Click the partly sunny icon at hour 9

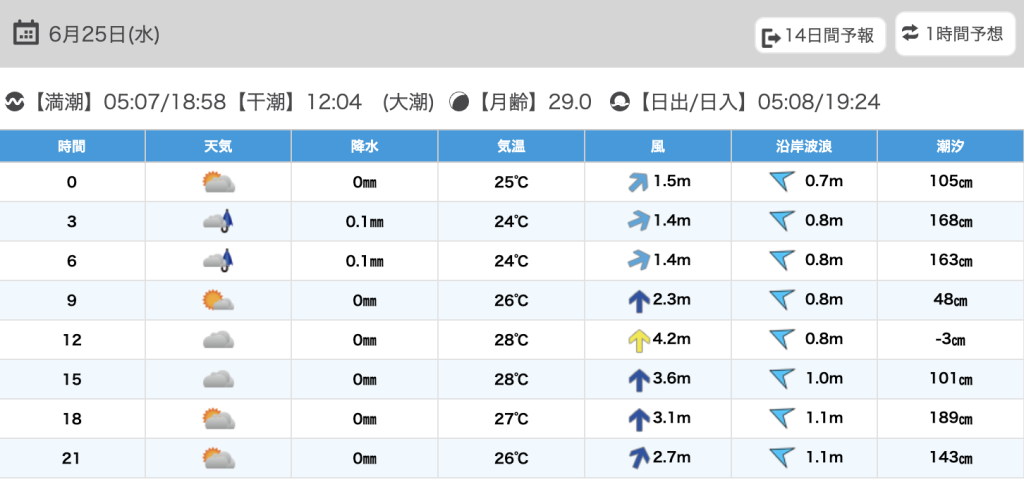(x=218, y=300)
